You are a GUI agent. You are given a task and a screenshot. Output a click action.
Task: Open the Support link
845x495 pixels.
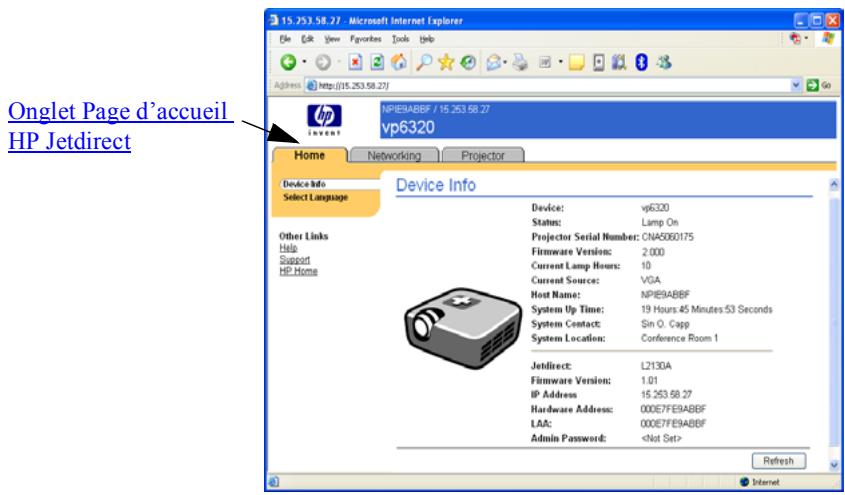294,260
